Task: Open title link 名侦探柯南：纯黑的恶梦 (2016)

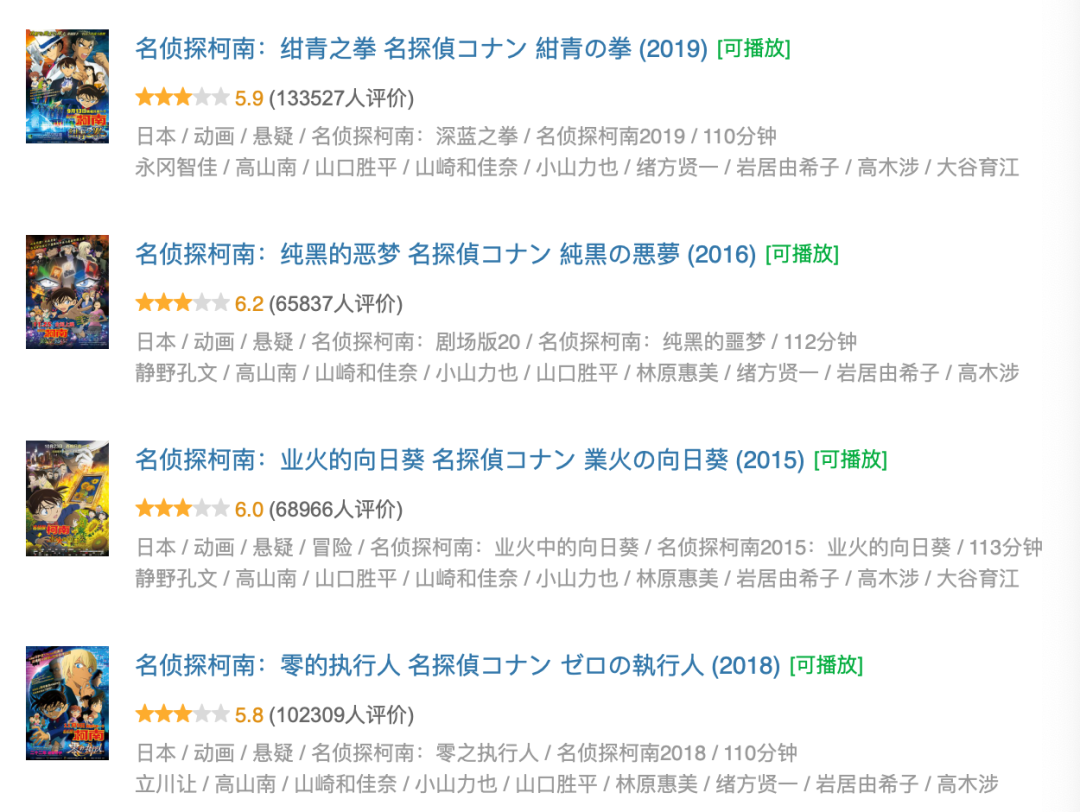Action: [x=446, y=255]
